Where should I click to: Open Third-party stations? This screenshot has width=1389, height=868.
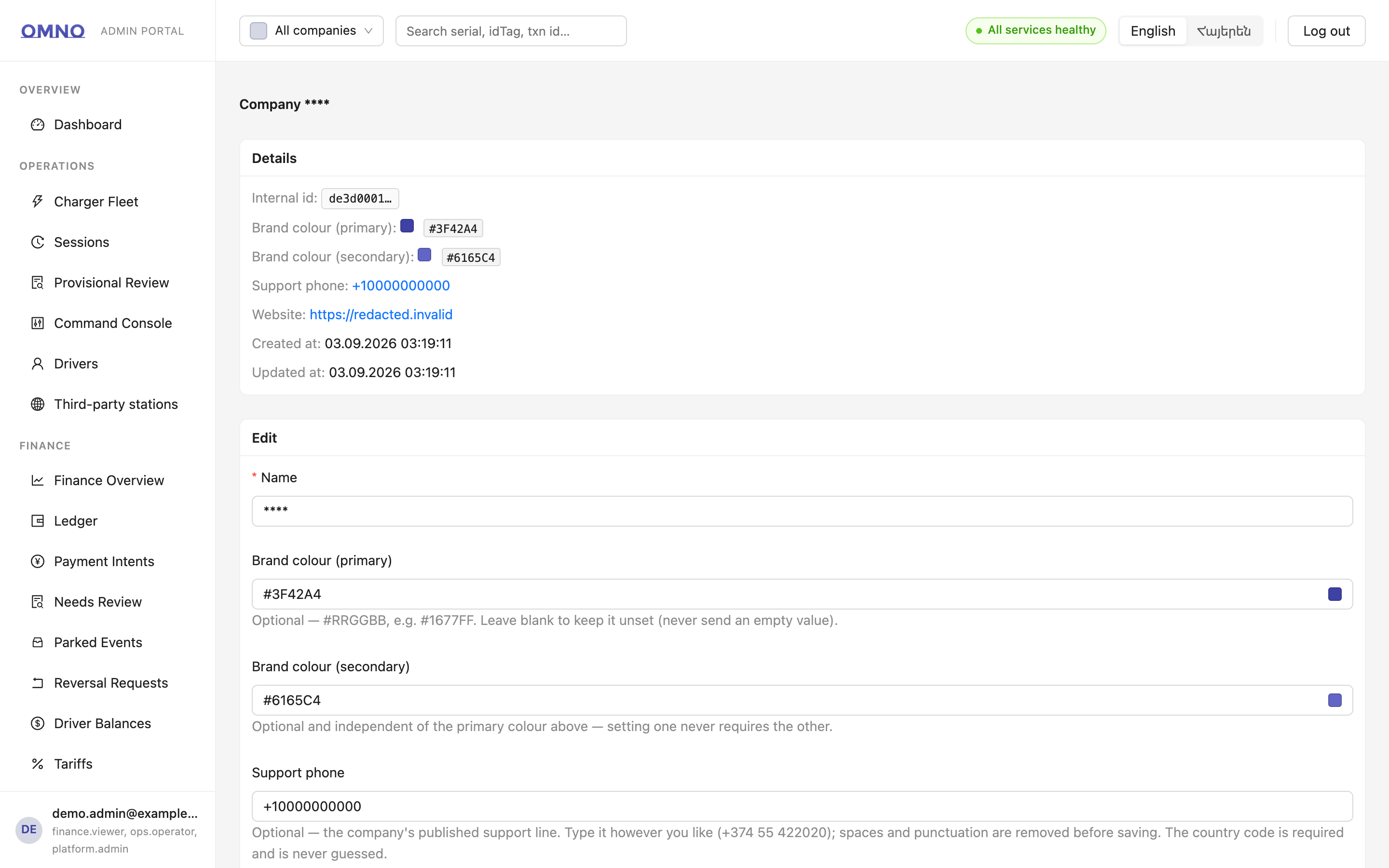point(108,404)
